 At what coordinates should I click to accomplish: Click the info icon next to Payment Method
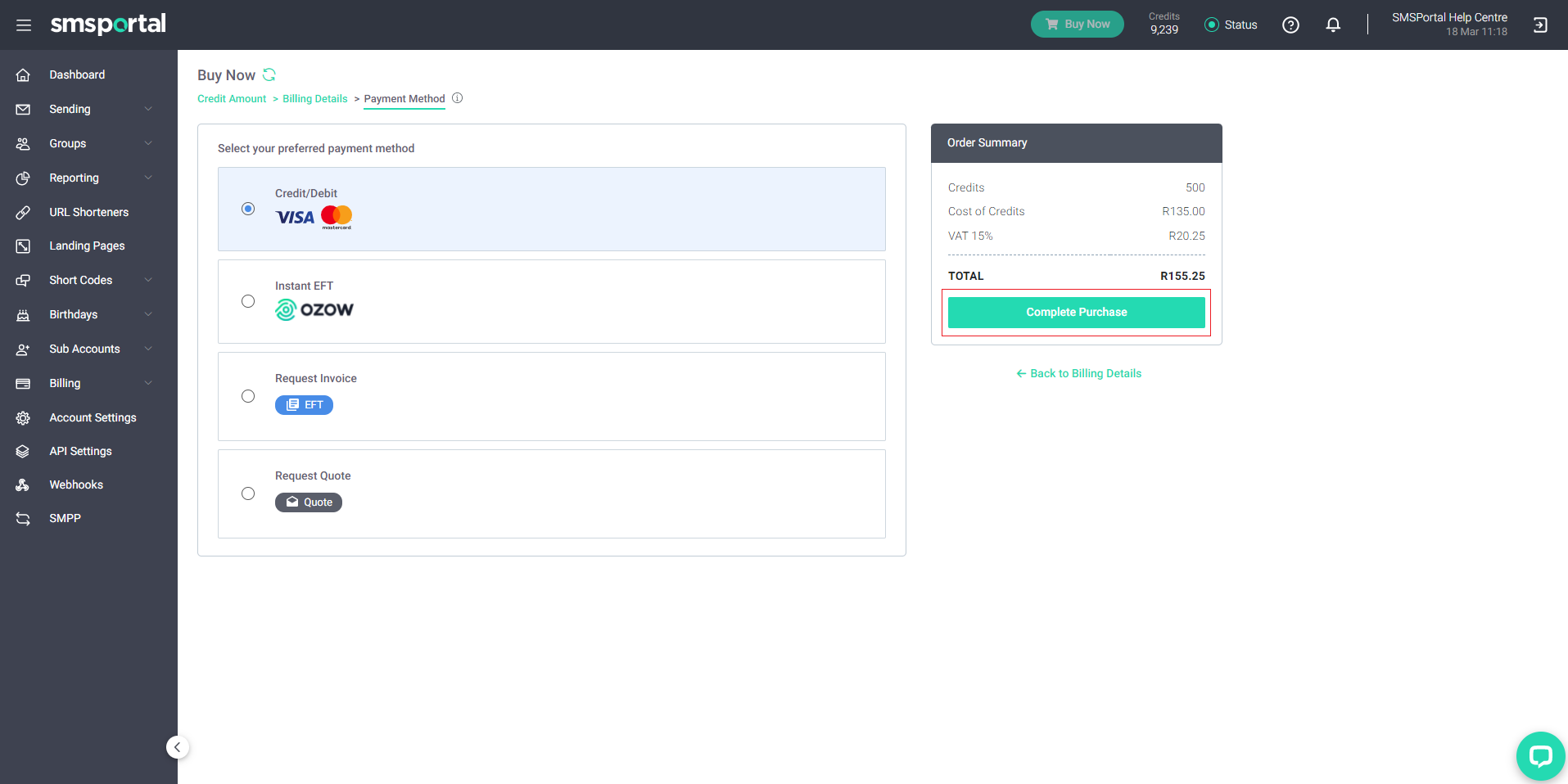(458, 98)
